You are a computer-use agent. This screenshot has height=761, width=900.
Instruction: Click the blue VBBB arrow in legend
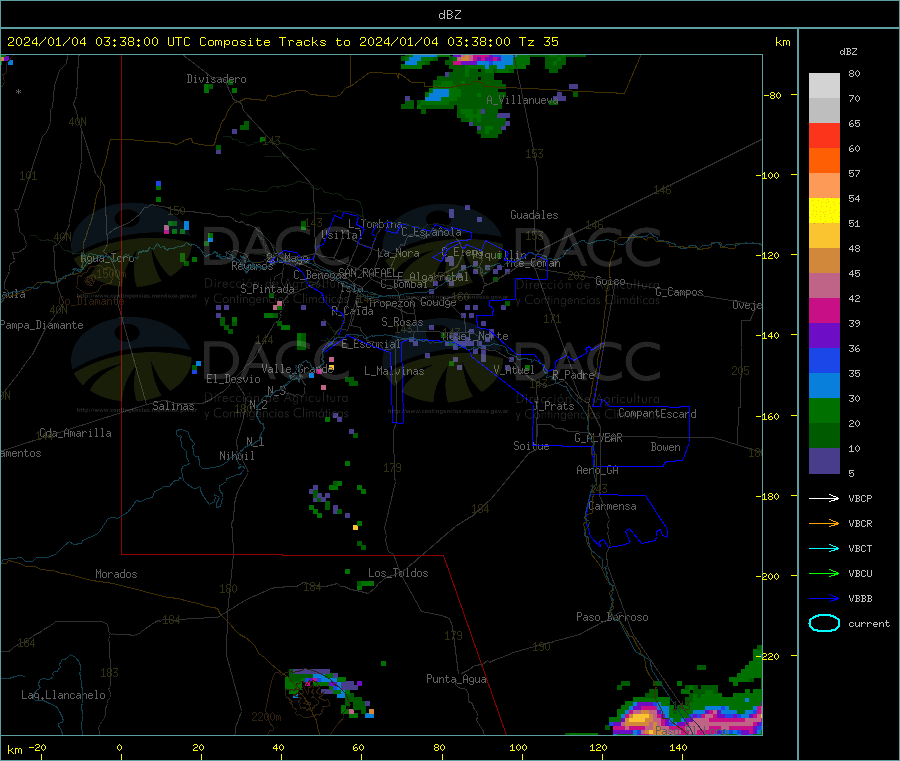(824, 599)
